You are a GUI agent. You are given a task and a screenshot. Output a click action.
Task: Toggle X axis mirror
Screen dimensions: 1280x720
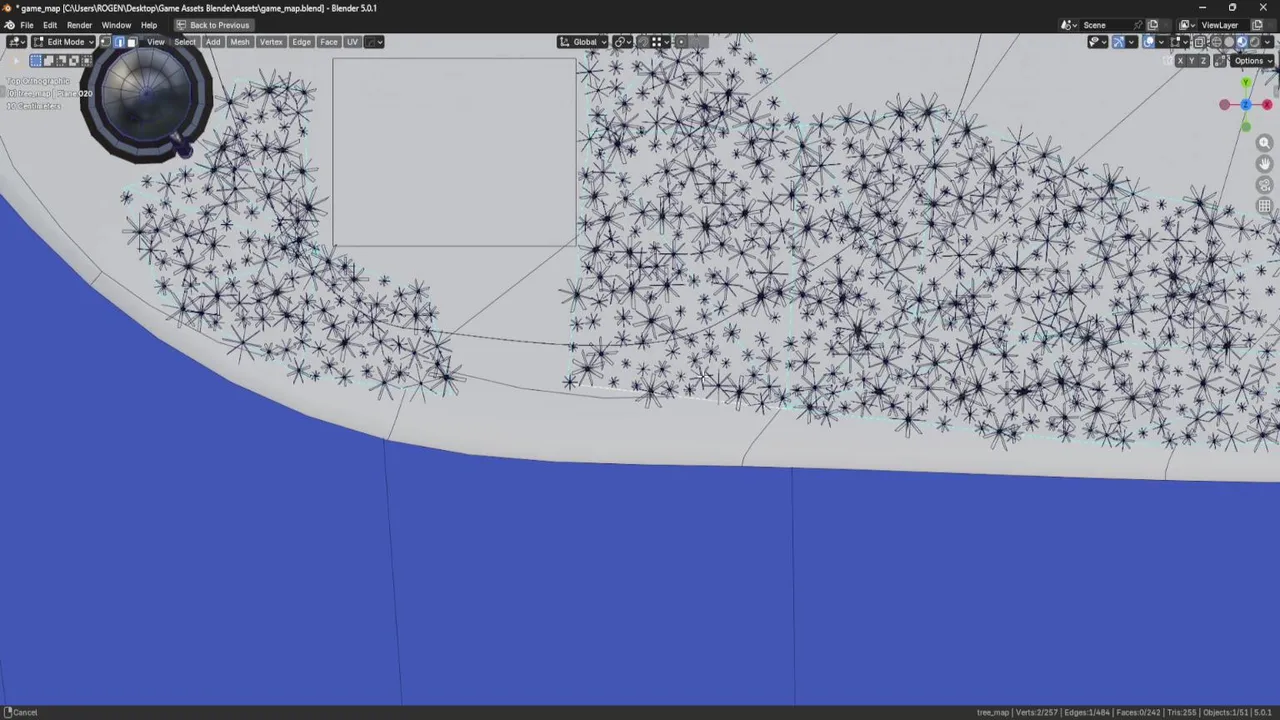tap(1180, 61)
